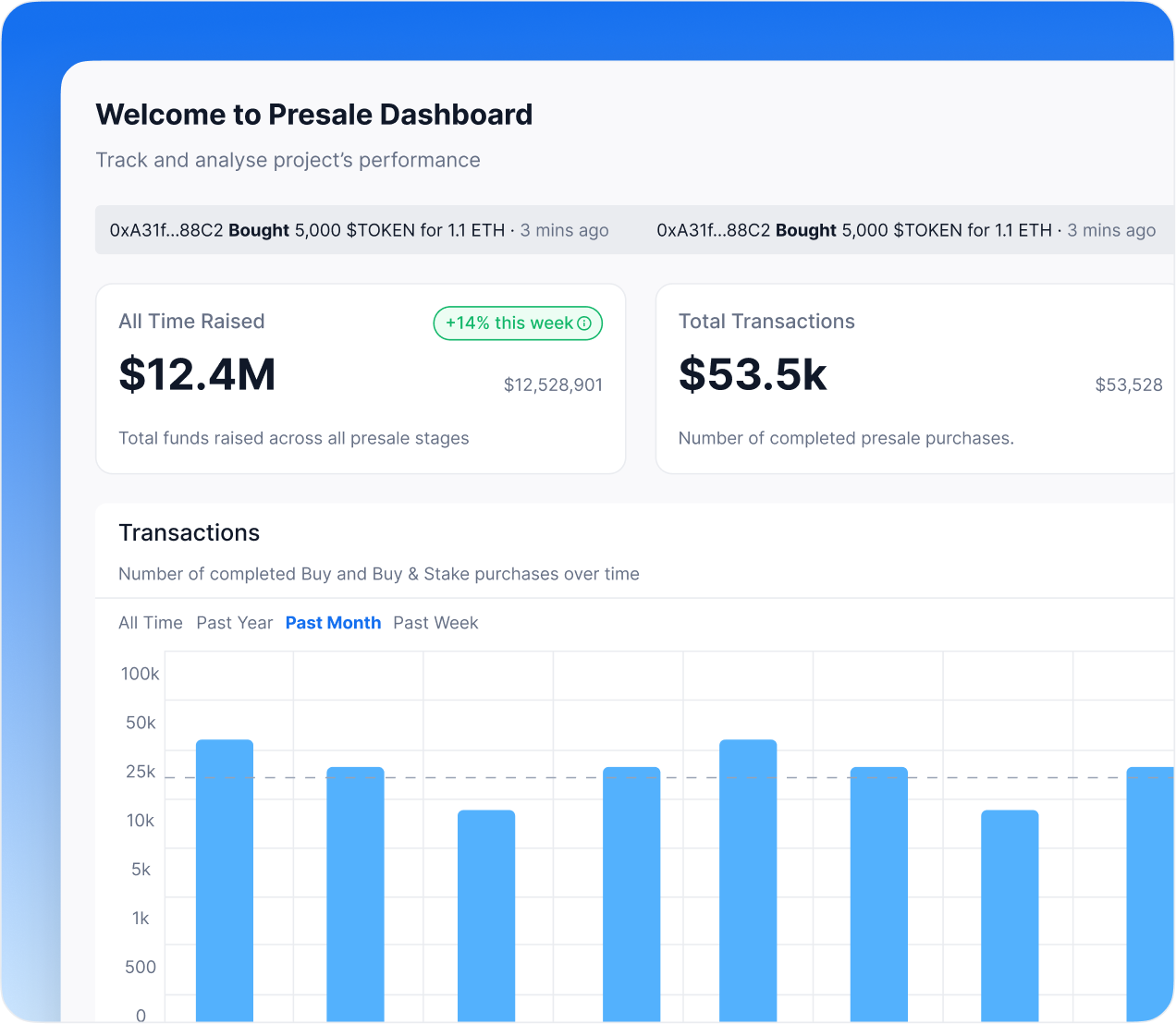This screenshot has height=1024, width=1176.
Task: Click the Track and analyse project's performance subtitle
Action: point(288,160)
